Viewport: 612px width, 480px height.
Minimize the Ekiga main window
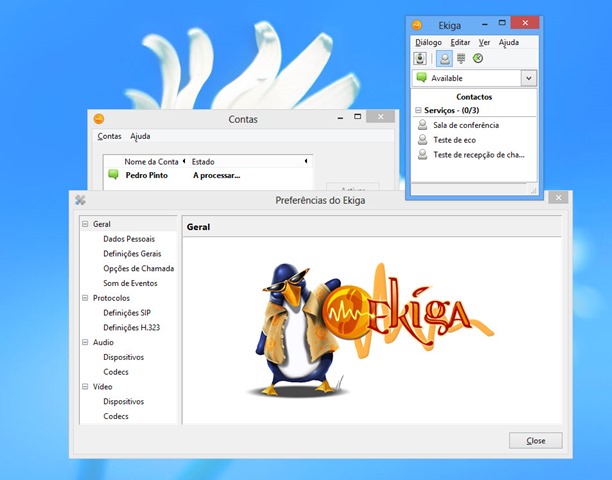(485, 24)
